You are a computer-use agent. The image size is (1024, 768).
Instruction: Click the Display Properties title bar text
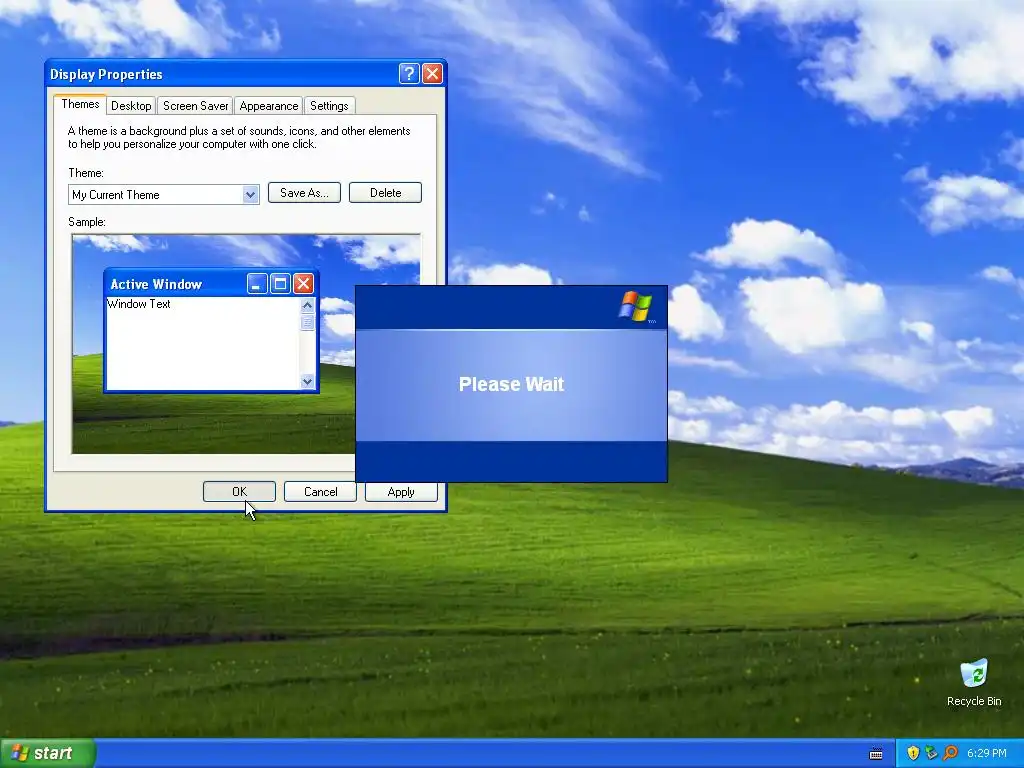coord(106,74)
